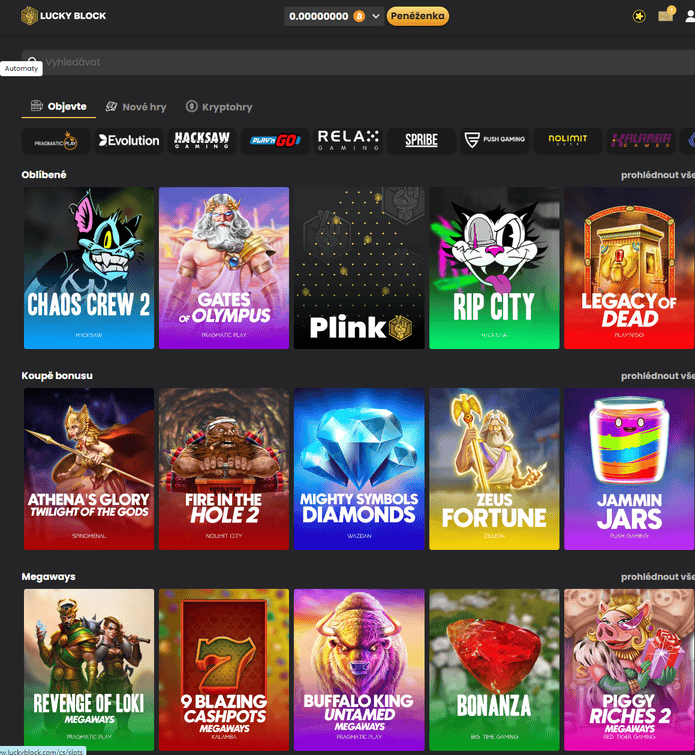Switch to the Nové hry tab
The image size is (695, 755).
(136, 107)
